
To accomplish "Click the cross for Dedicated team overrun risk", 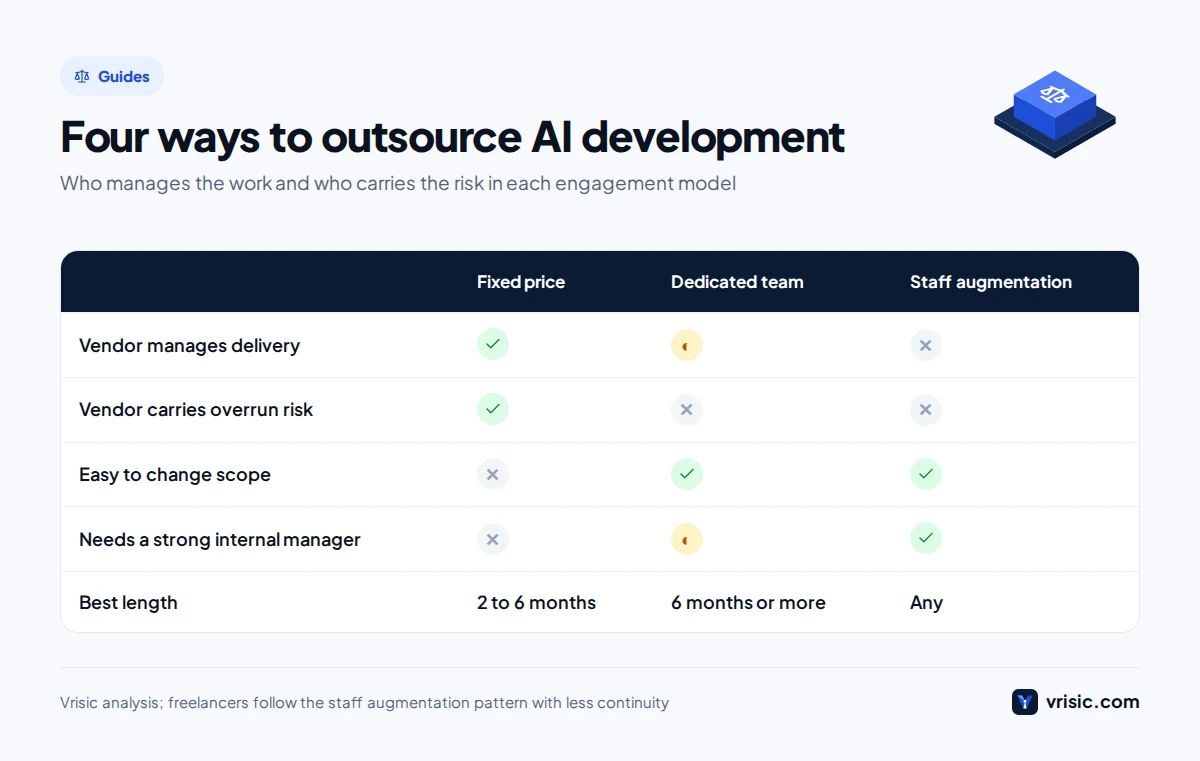I will pos(686,410).
